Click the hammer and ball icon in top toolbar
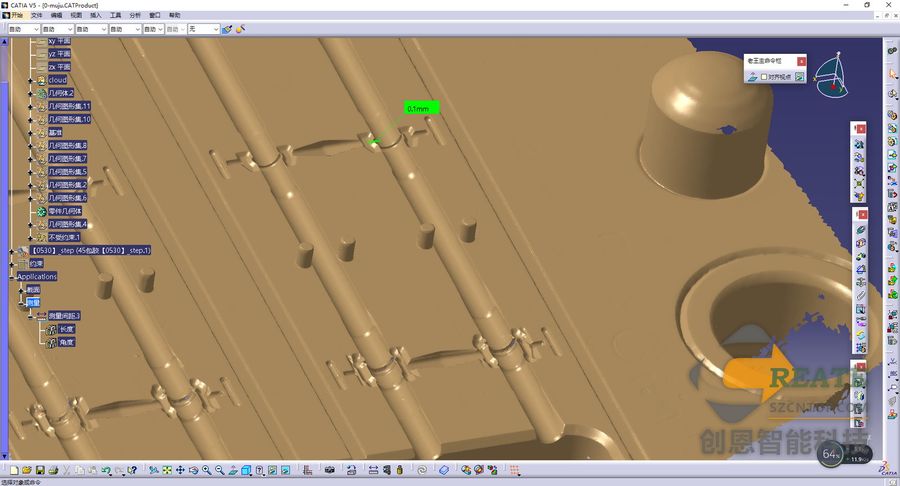Screen dimensions: 900x486 (240, 29)
